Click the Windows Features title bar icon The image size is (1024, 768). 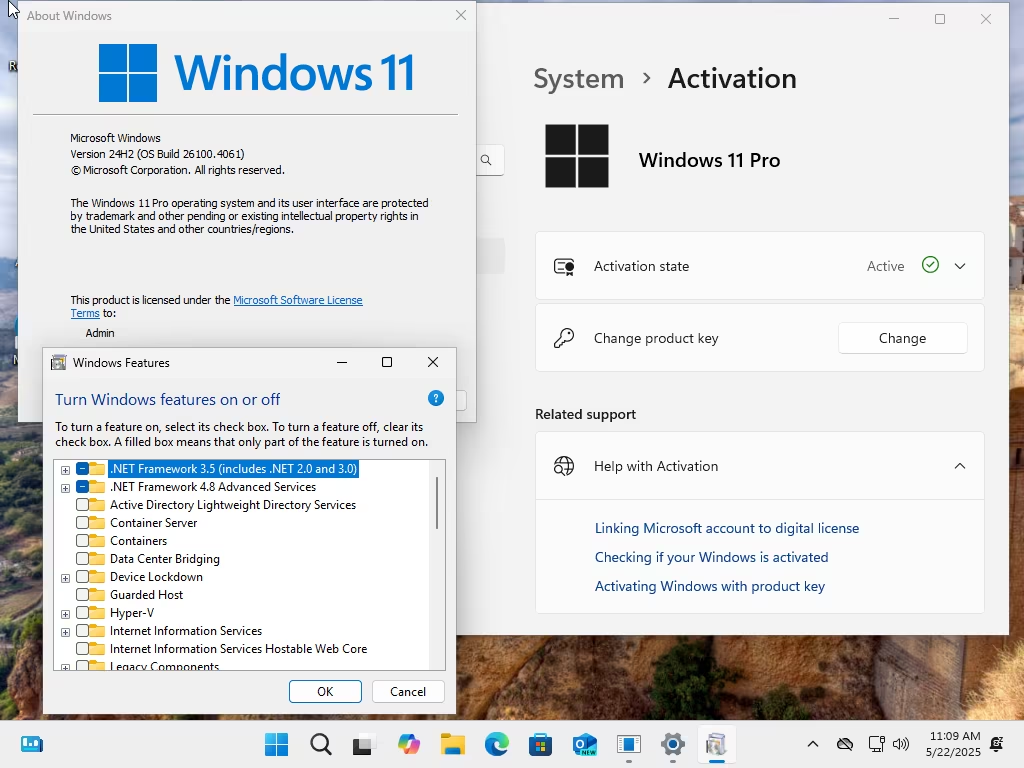tap(59, 362)
